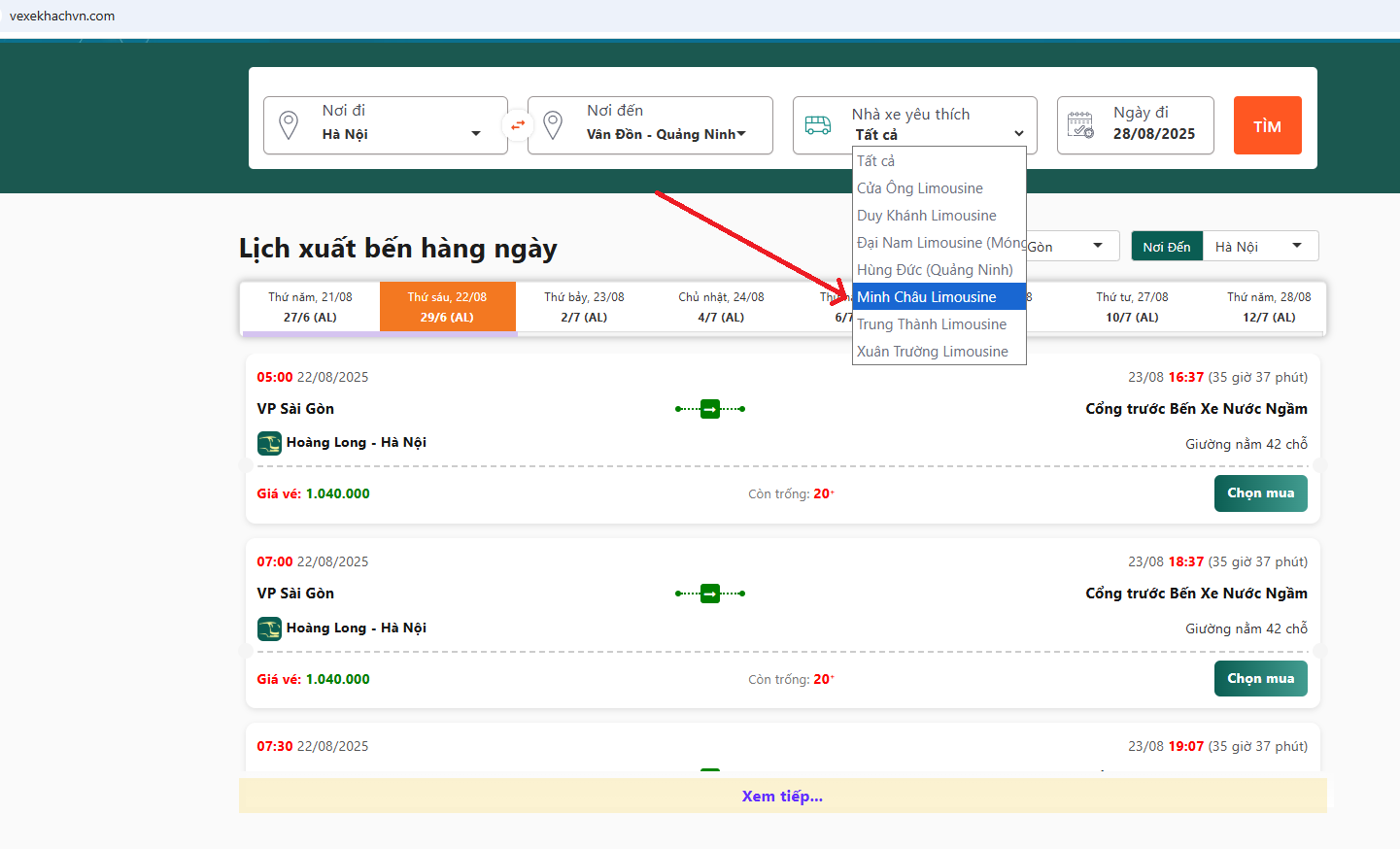Click Giá vé: 1.040.000 of the 05:00 trip
Viewport: 1400px width, 849px height.
(x=314, y=493)
